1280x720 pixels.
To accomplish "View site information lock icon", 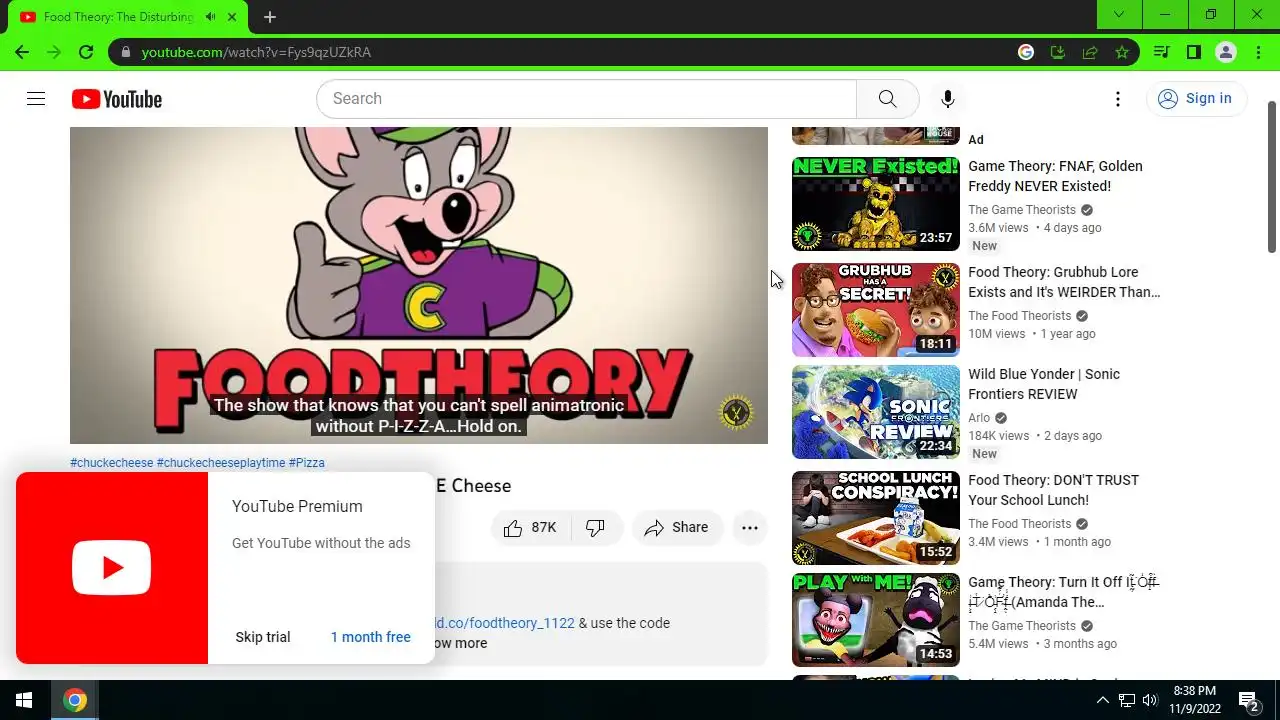I will [x=126, y=52].
